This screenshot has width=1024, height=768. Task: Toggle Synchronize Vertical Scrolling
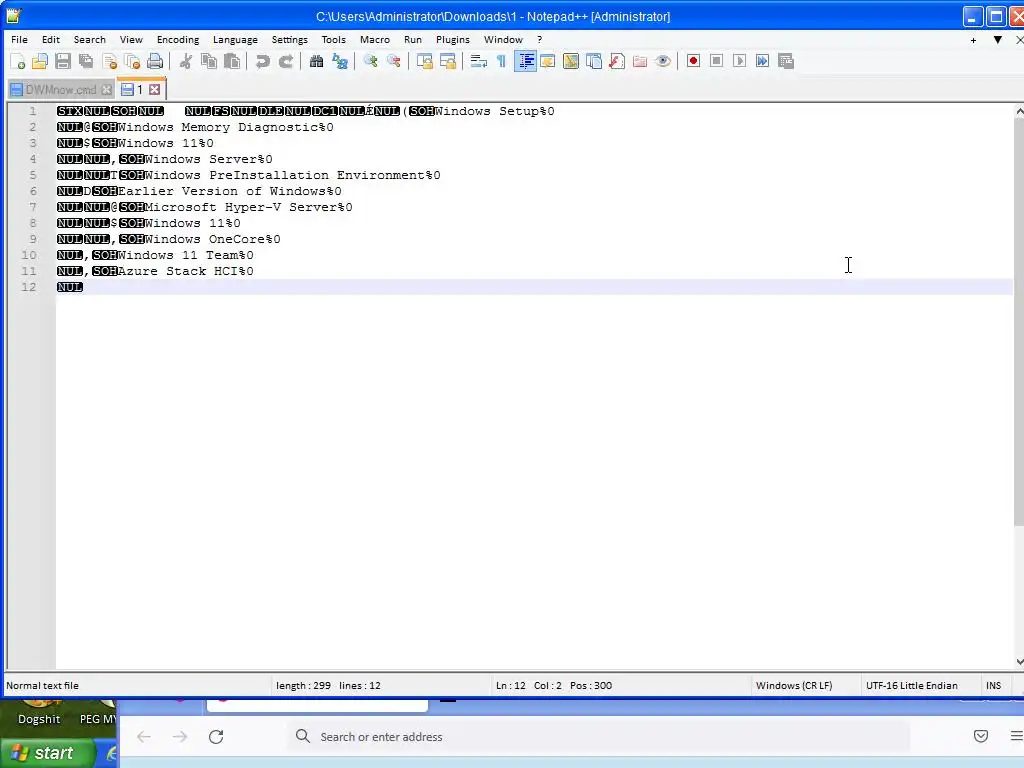pyautogui.click(x=424, y=61)
